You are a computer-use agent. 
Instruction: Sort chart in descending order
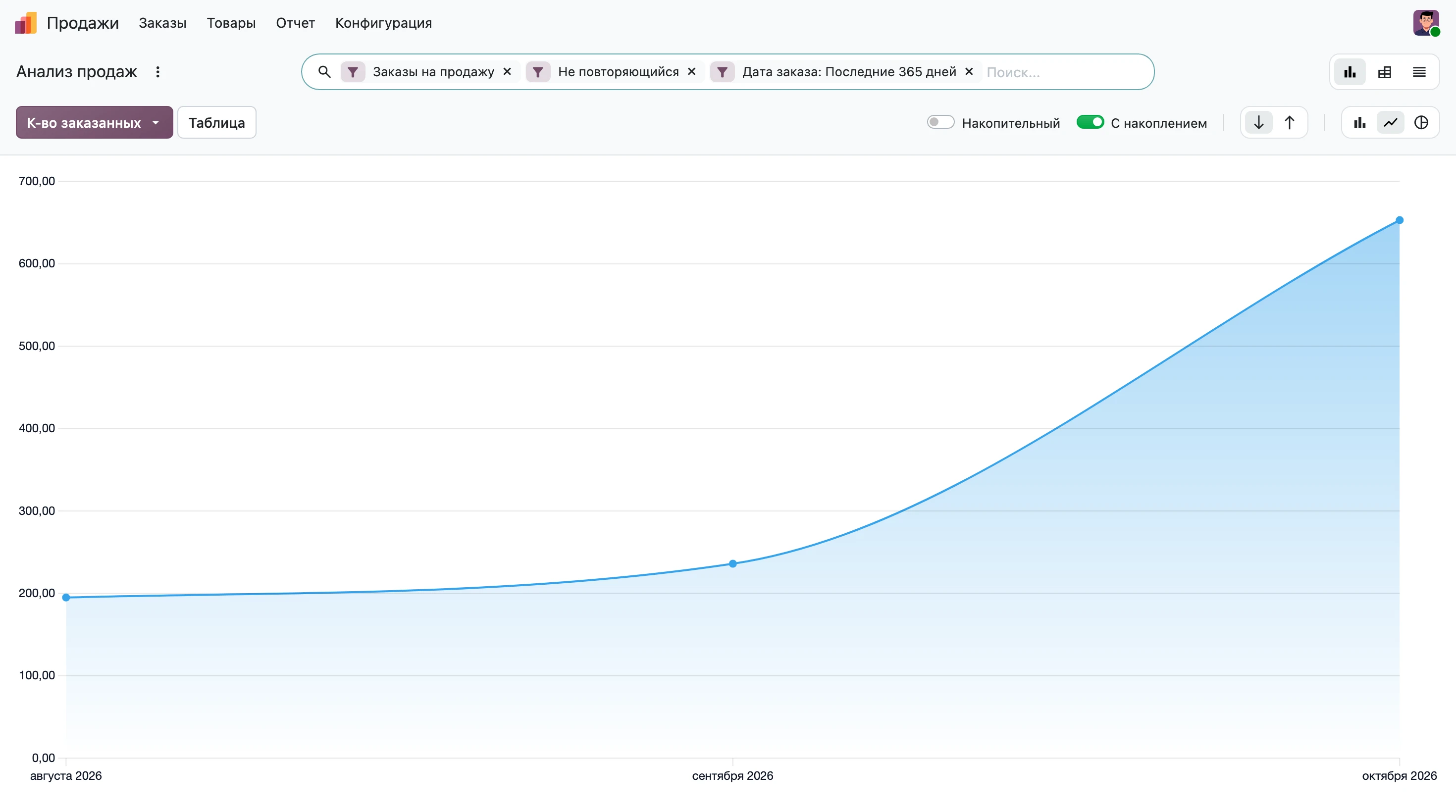[x=1259, y=123]
